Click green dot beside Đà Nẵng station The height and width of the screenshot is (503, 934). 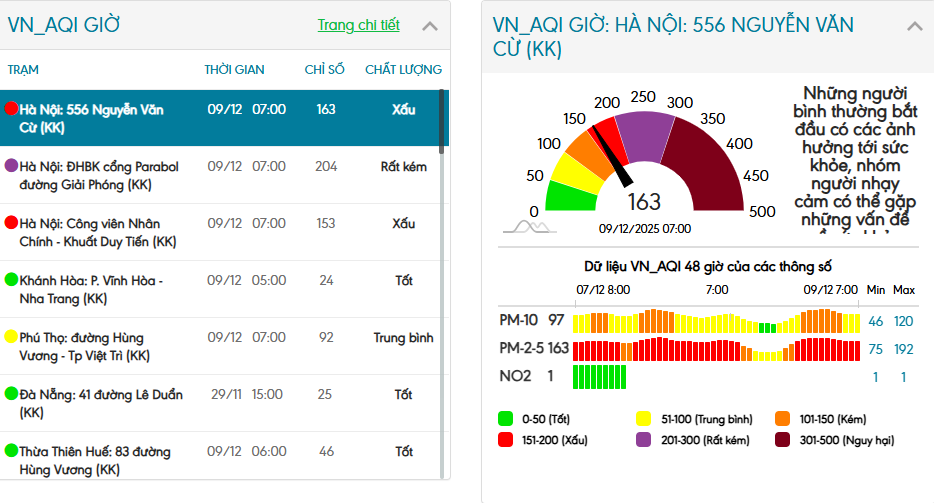12,394
